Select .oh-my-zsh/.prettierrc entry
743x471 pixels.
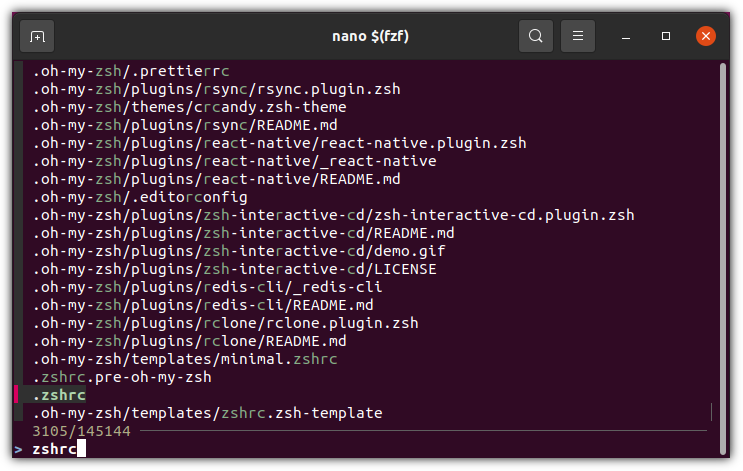(x=131, y=71)
